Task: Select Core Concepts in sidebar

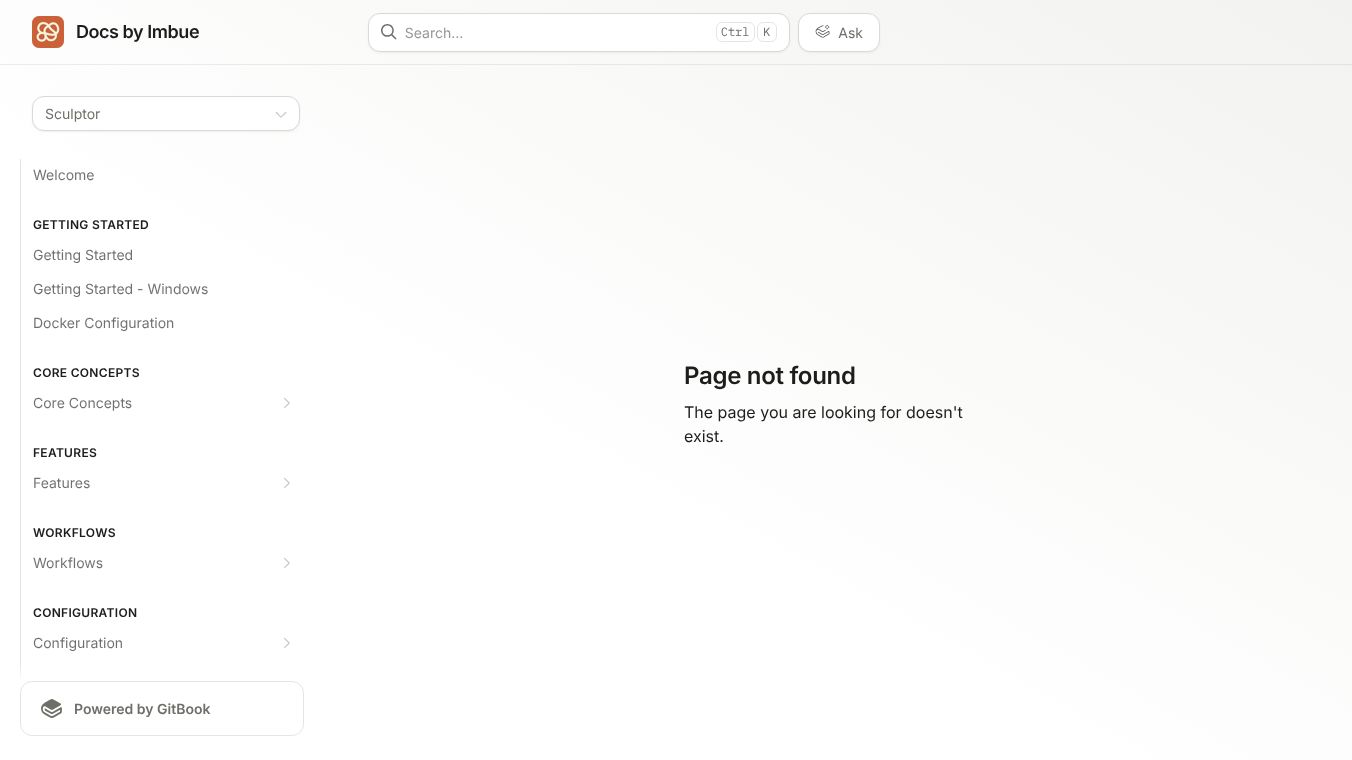Action: [83, 403]
